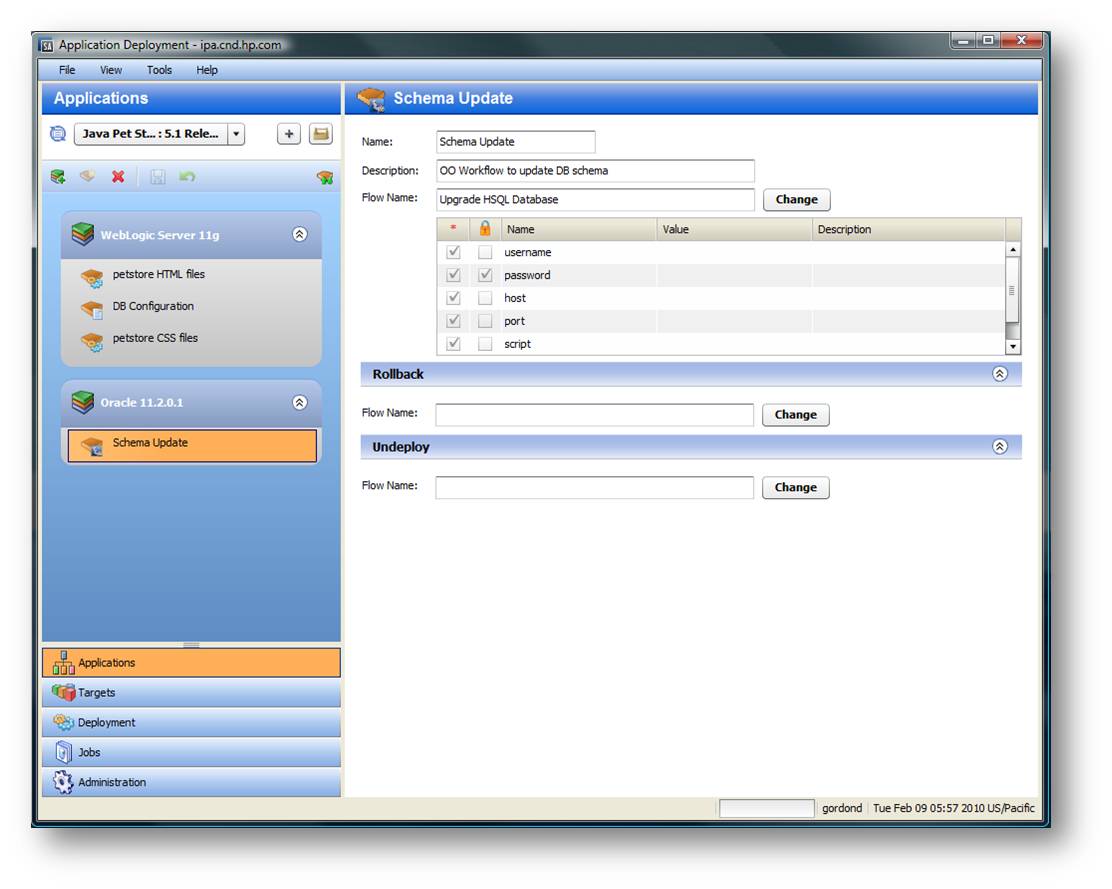Switch to the Targets navigation tab
The width and height of the screenshot is (1112, 889).
(x=191, y=693)
